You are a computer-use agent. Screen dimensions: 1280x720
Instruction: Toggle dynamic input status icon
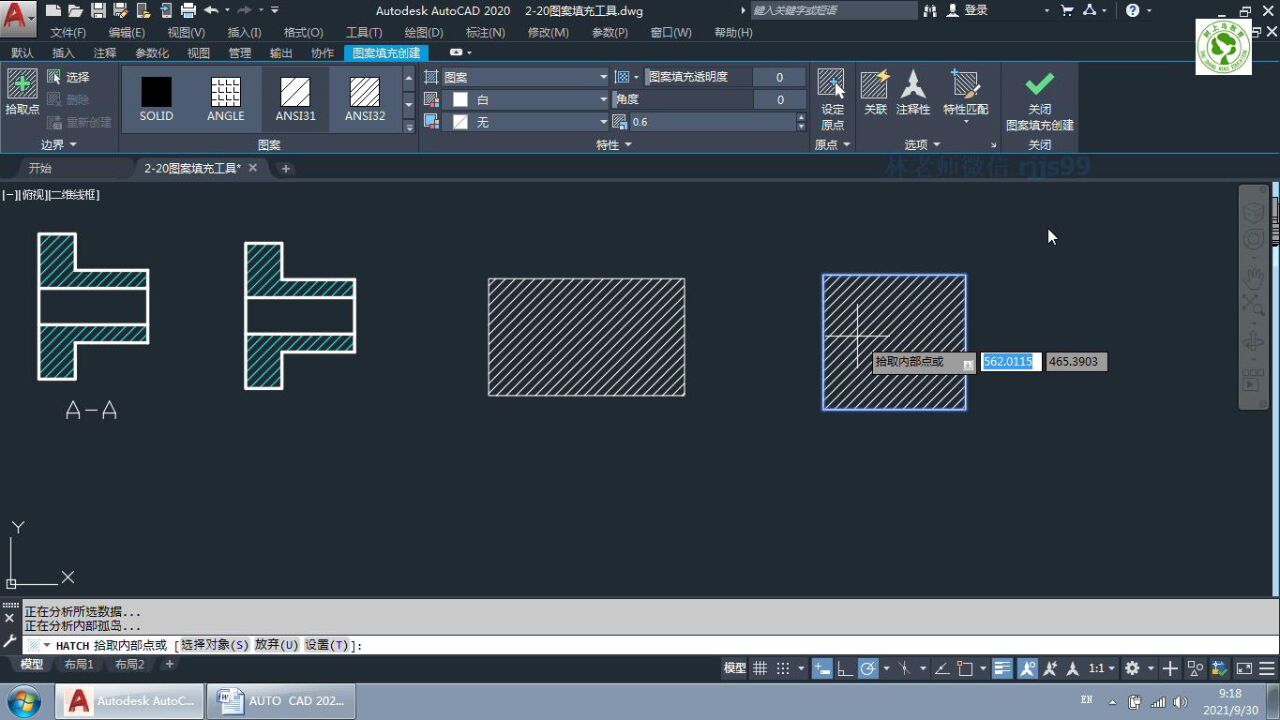tap(822, 668)
